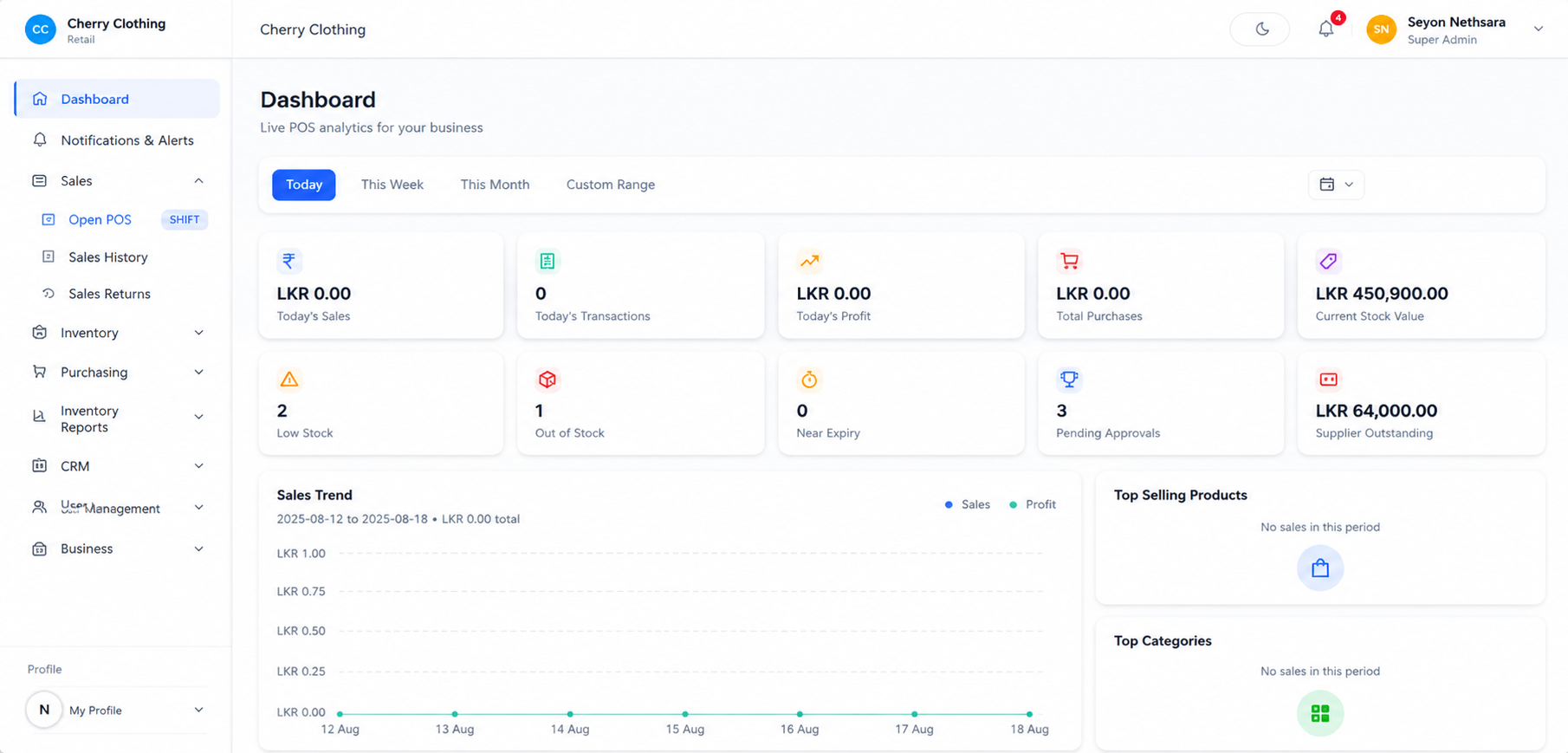Expand the Inventory Reports section
1568x753 pixels.
117,419
